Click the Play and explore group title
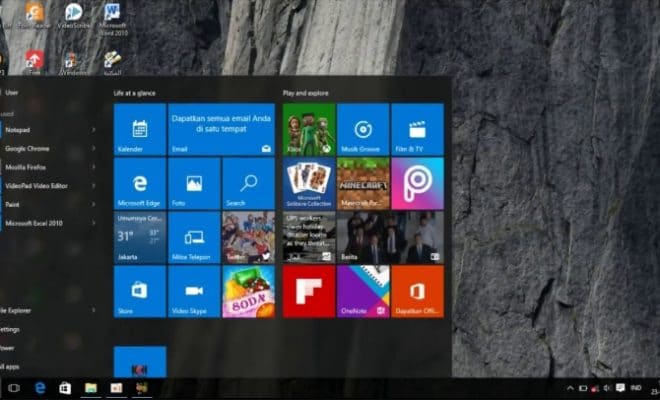This screenshot has height=400, width=660. pos(306,93)
